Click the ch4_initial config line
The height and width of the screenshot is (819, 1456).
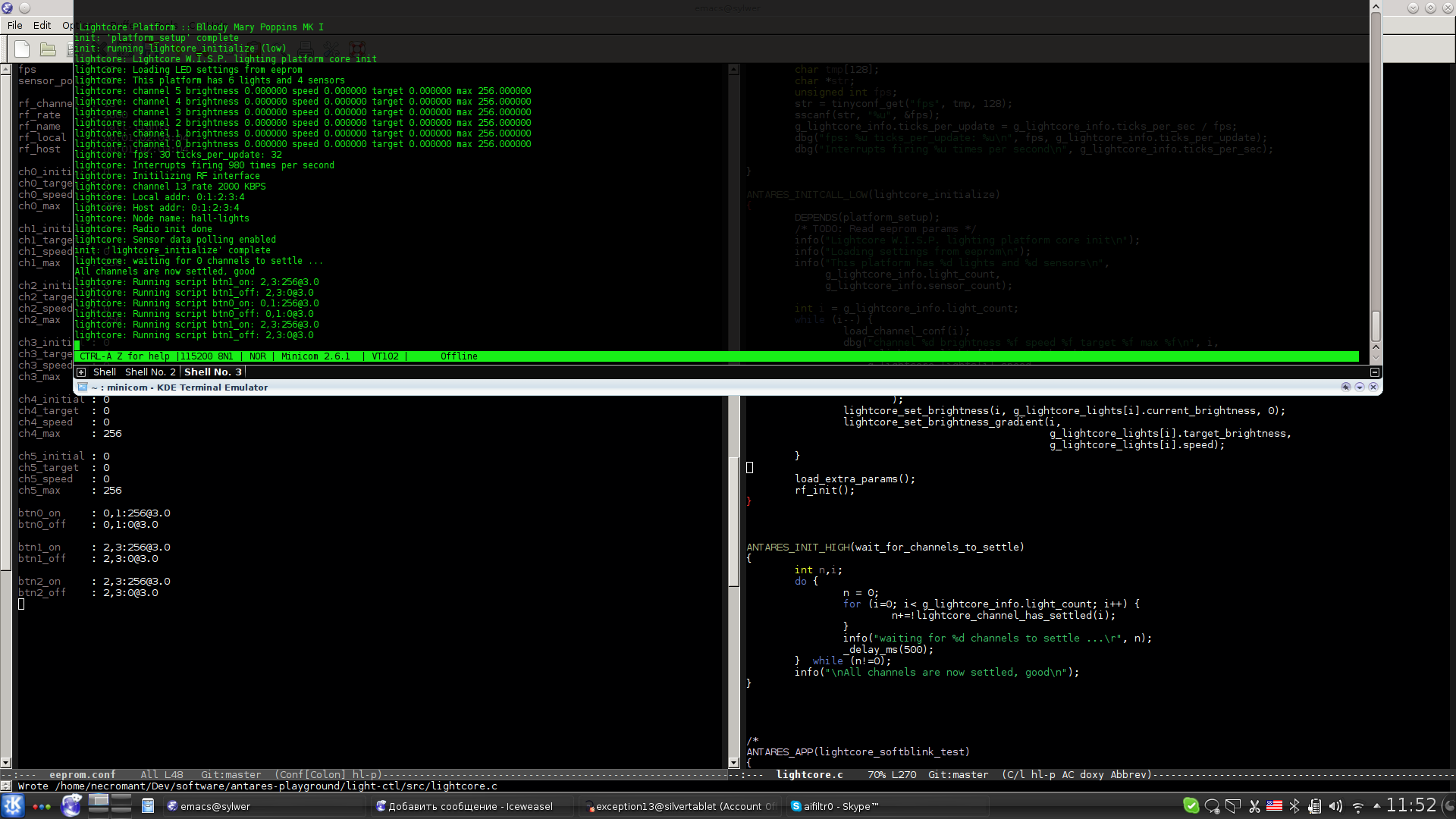64,400
